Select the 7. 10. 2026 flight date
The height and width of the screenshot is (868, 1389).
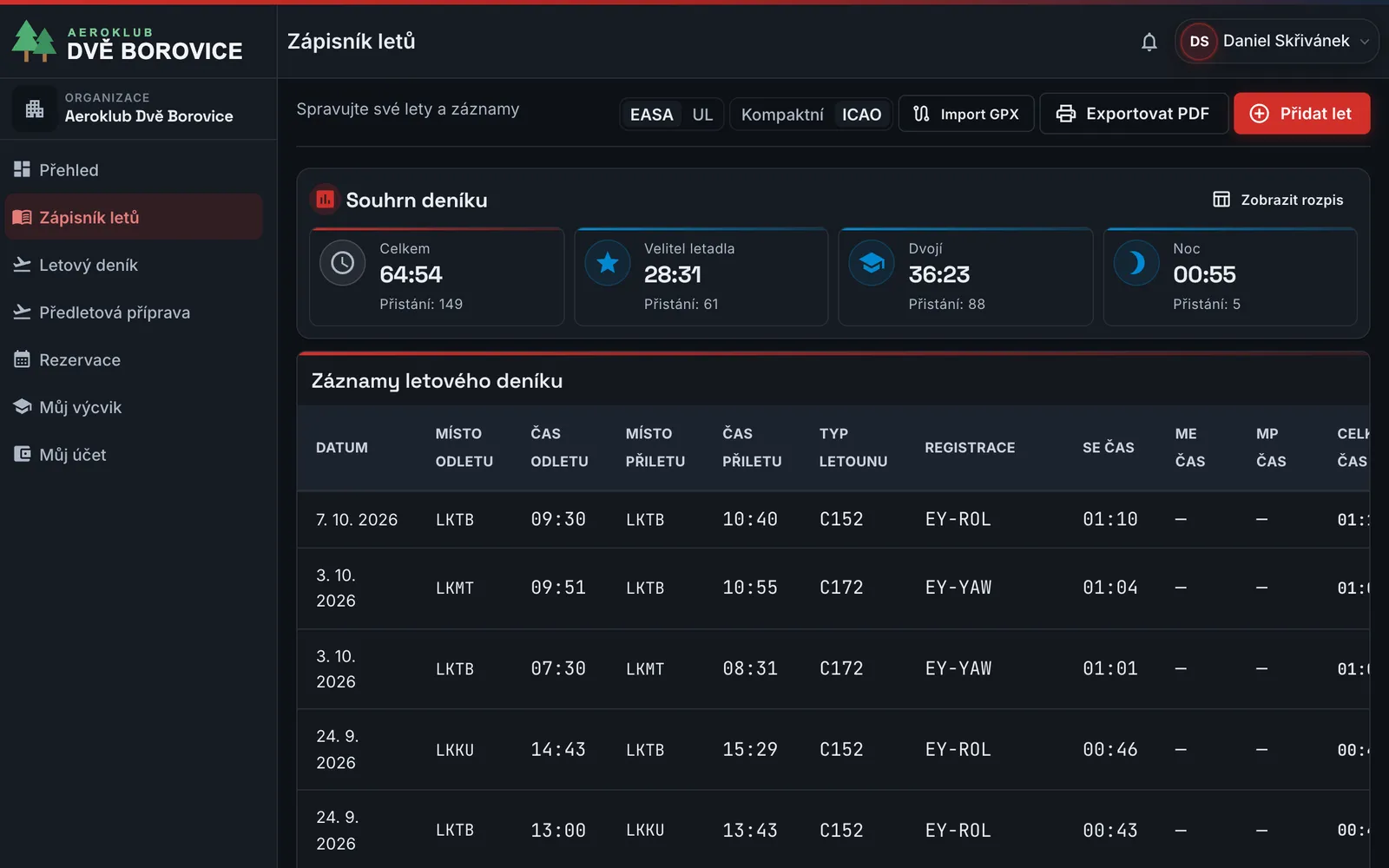(357, 520)
